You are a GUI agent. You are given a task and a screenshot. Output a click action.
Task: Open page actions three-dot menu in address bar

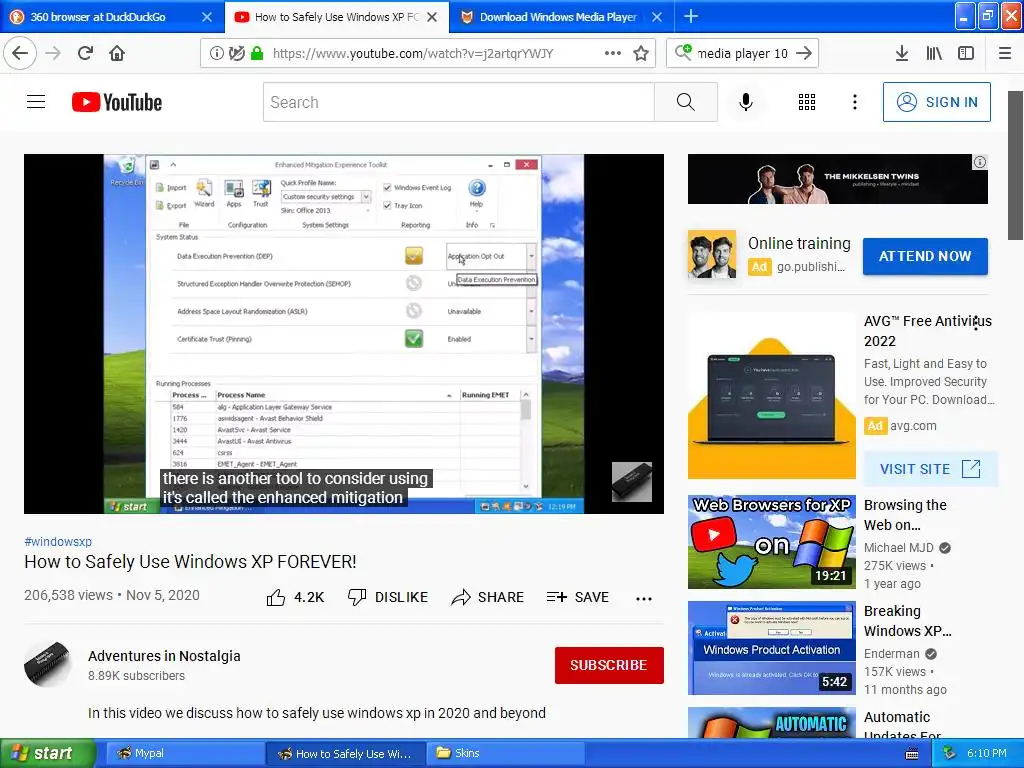[613, 54]
